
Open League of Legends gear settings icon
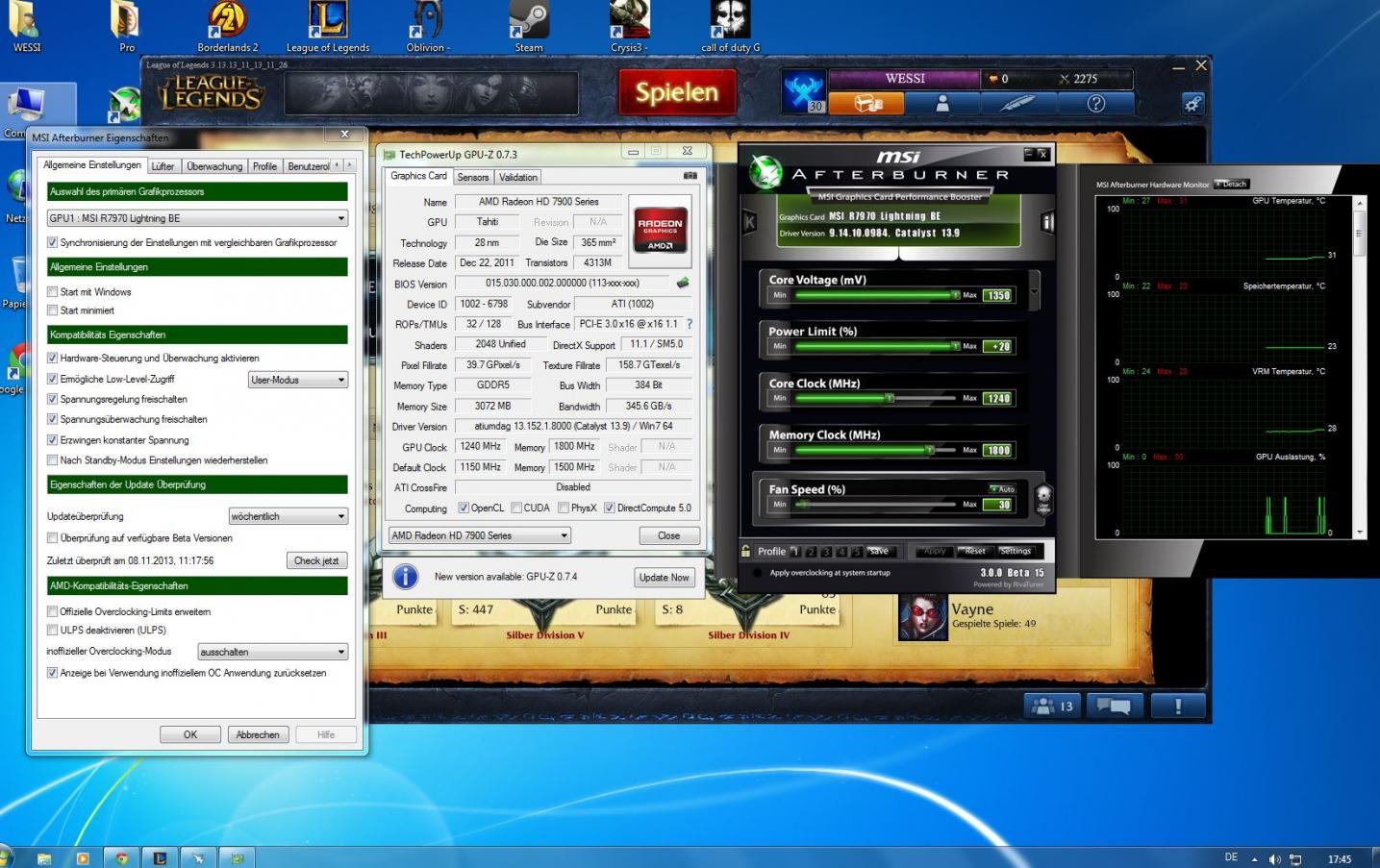1192,103
